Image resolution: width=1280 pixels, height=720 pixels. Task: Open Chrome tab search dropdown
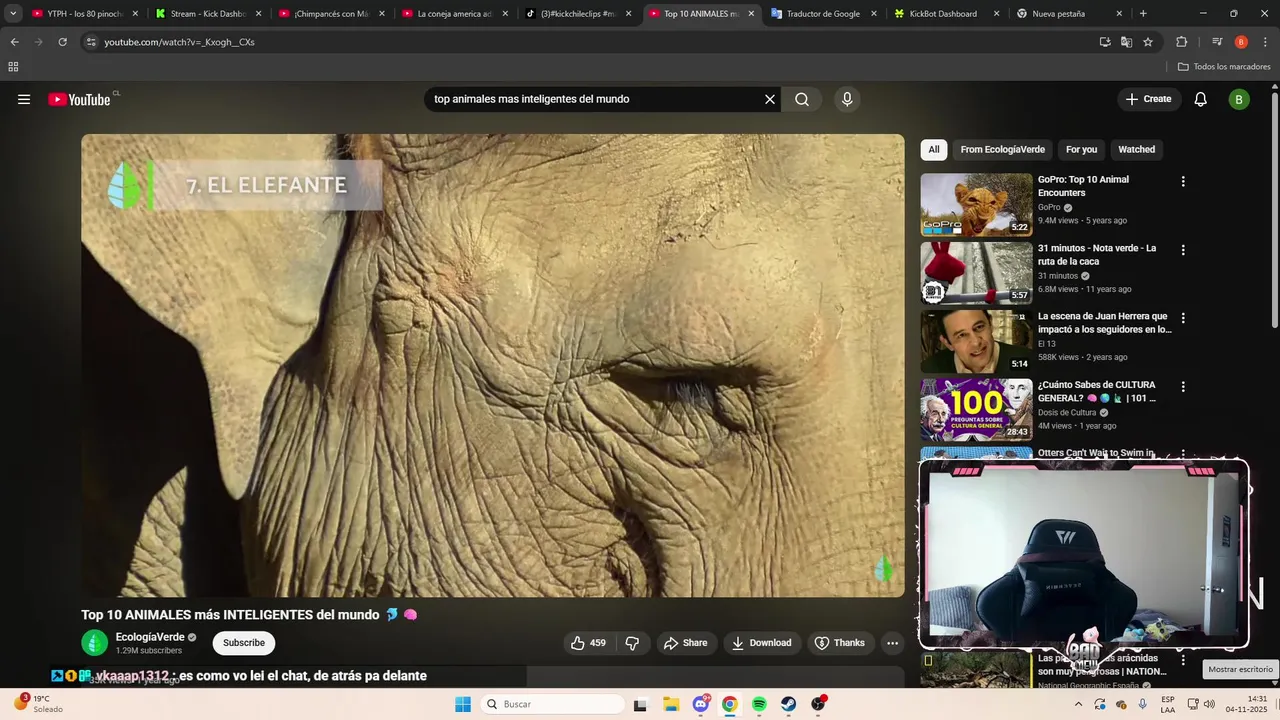pyautogui.click(x=13, y=14)
